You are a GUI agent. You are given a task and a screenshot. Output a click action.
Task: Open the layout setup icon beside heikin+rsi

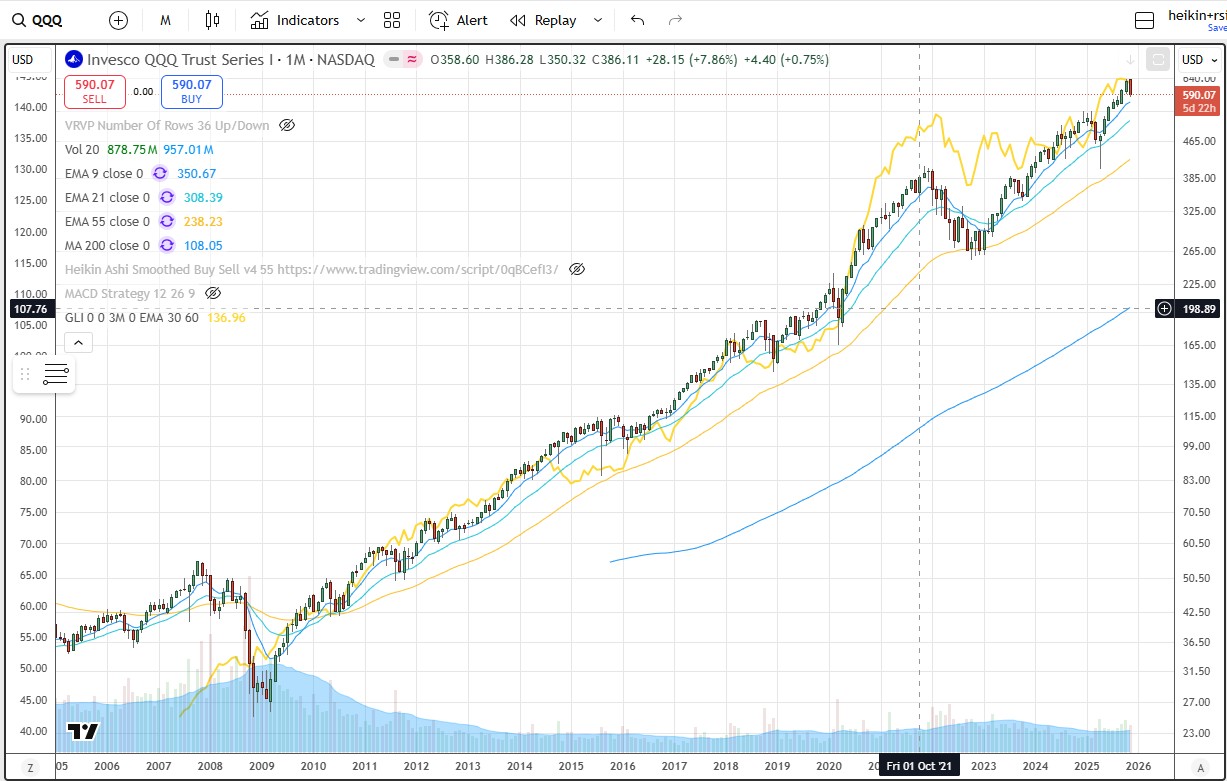pyautogui.click(x=1145, y=20)
